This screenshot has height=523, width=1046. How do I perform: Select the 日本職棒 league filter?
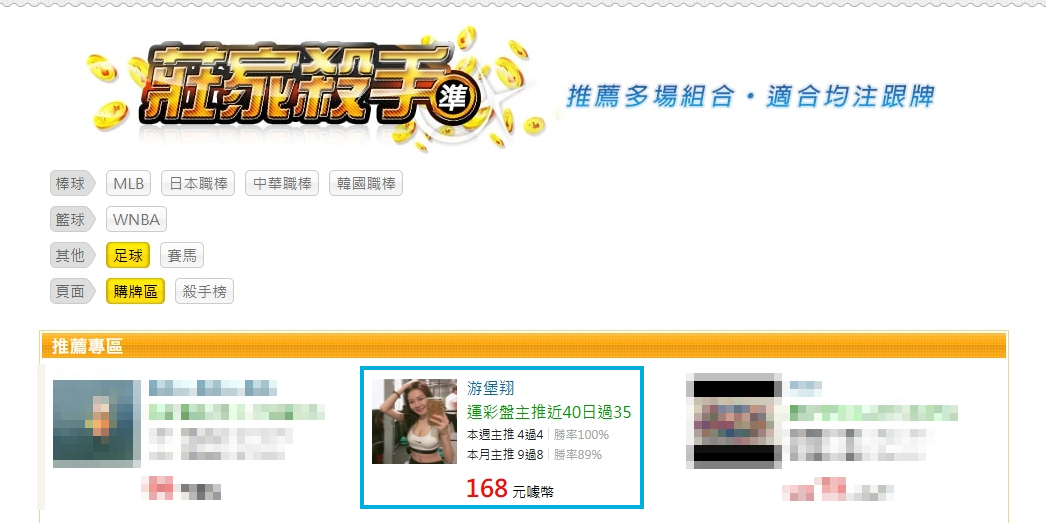point(198,183)
